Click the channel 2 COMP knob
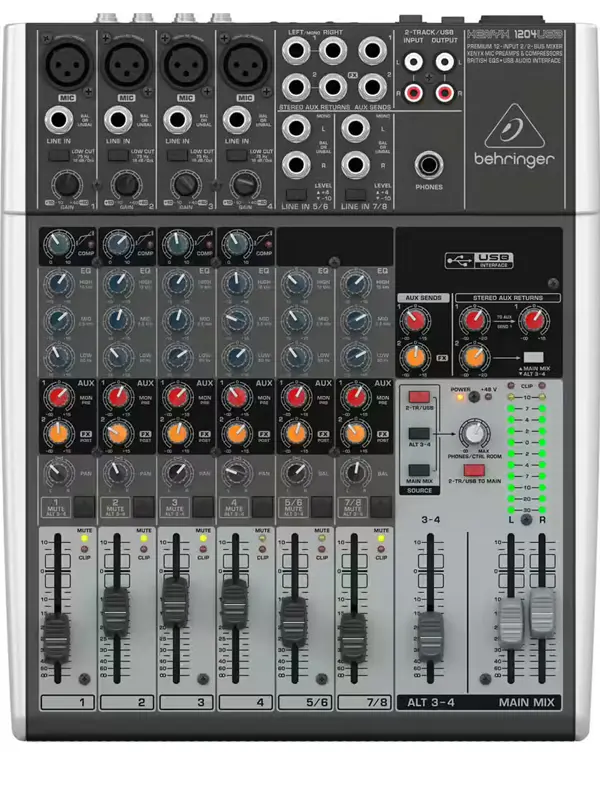The height and width of the screenshot is (800, 600). tap(118, 244)
